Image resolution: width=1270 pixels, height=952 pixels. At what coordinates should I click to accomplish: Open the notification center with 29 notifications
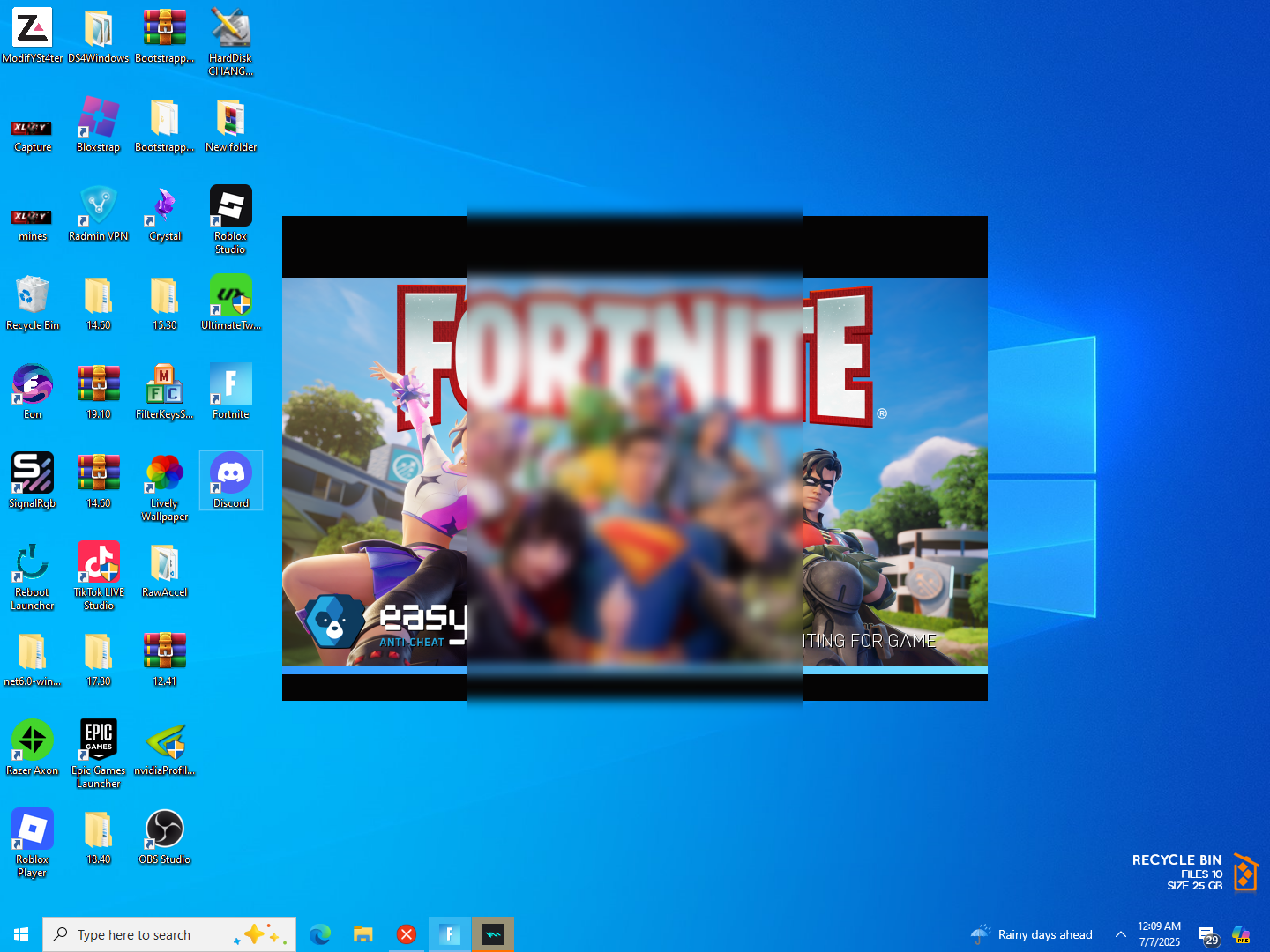[1207, 935]
